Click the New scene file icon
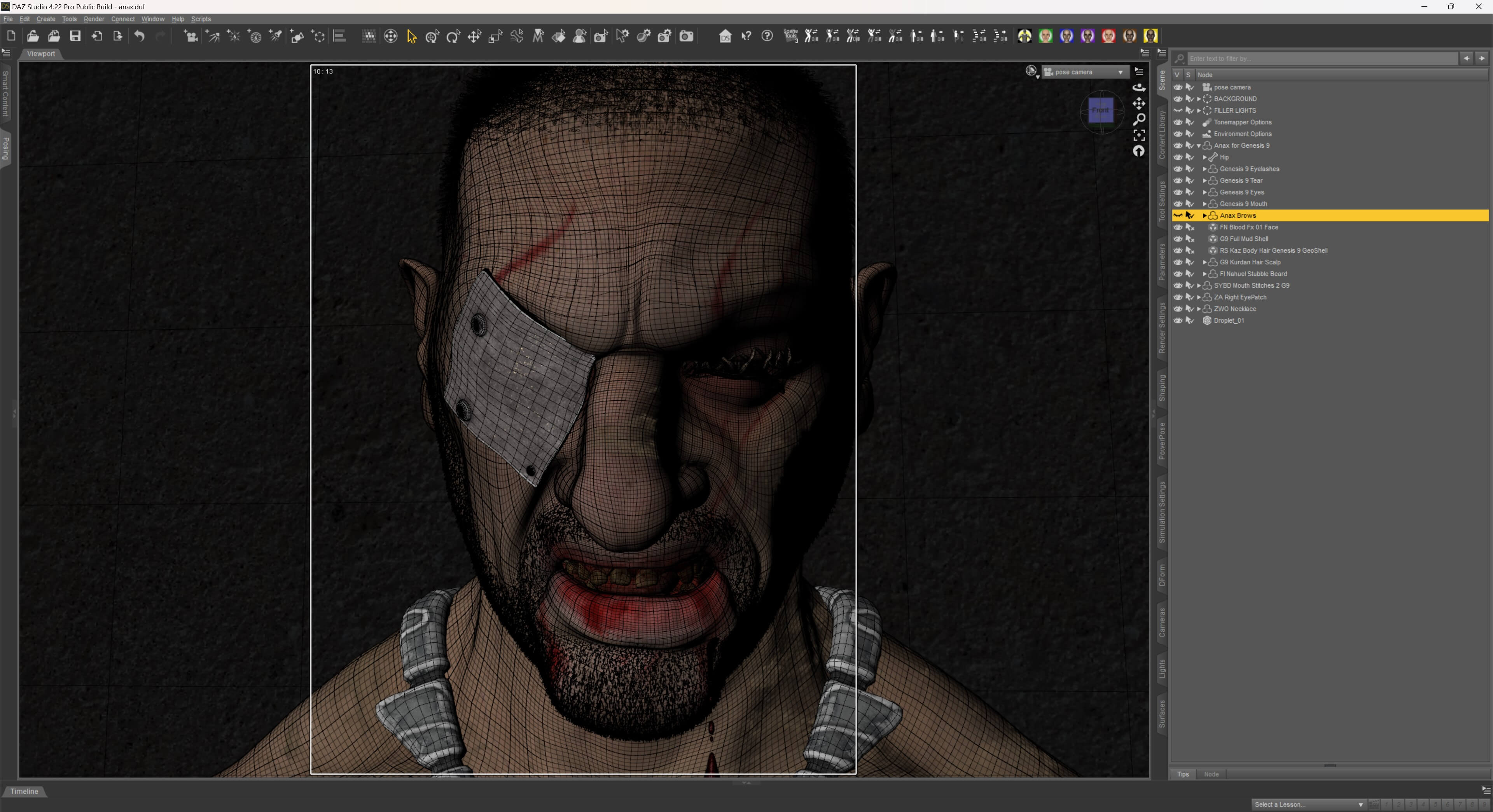 [11, 36]
